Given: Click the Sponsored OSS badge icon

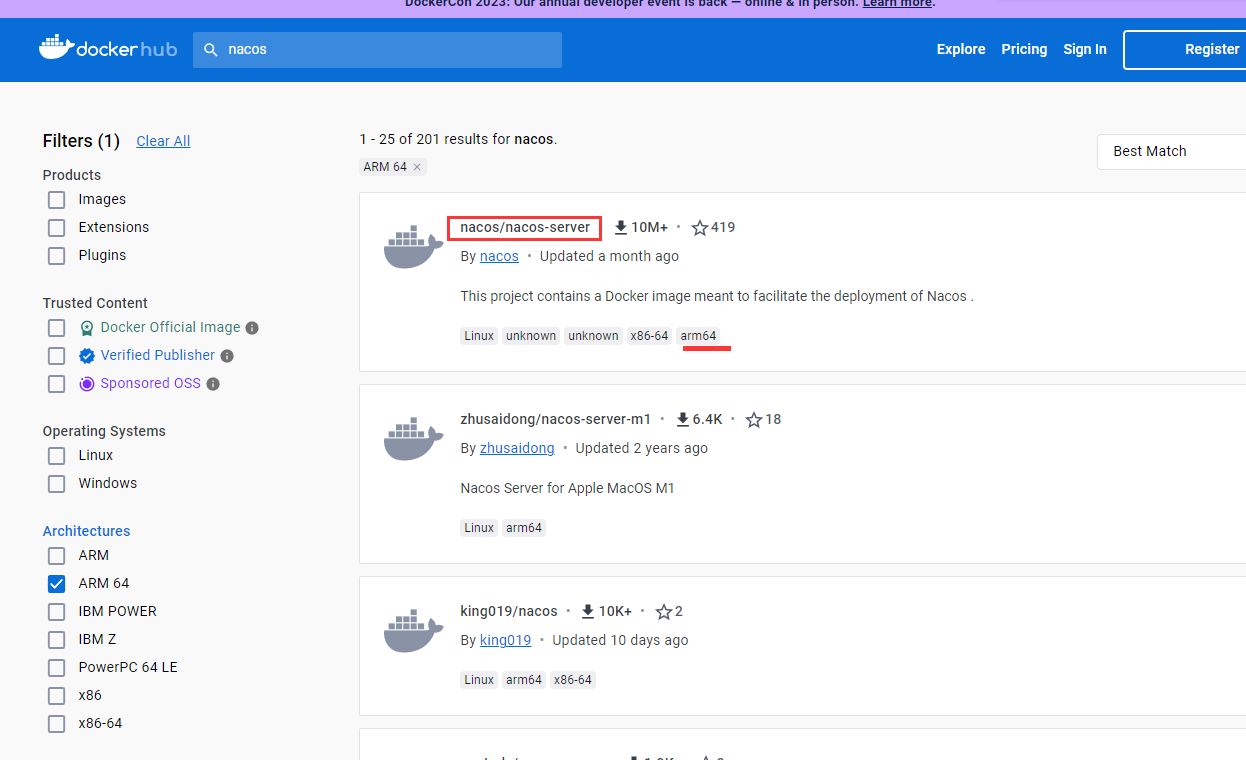Looking at the screenshot, I should coord(87,384).
